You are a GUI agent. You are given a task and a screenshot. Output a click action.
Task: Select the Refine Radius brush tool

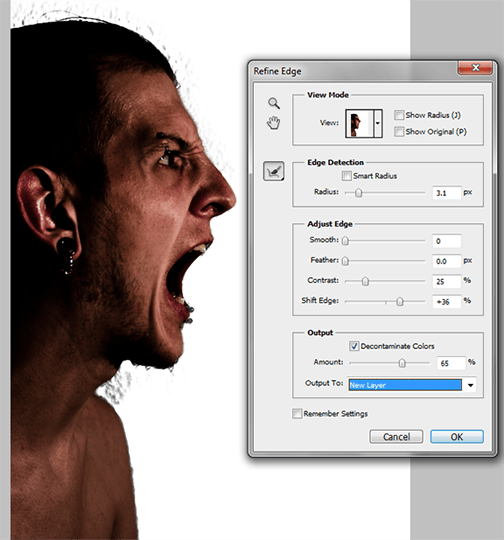(274, 171)
